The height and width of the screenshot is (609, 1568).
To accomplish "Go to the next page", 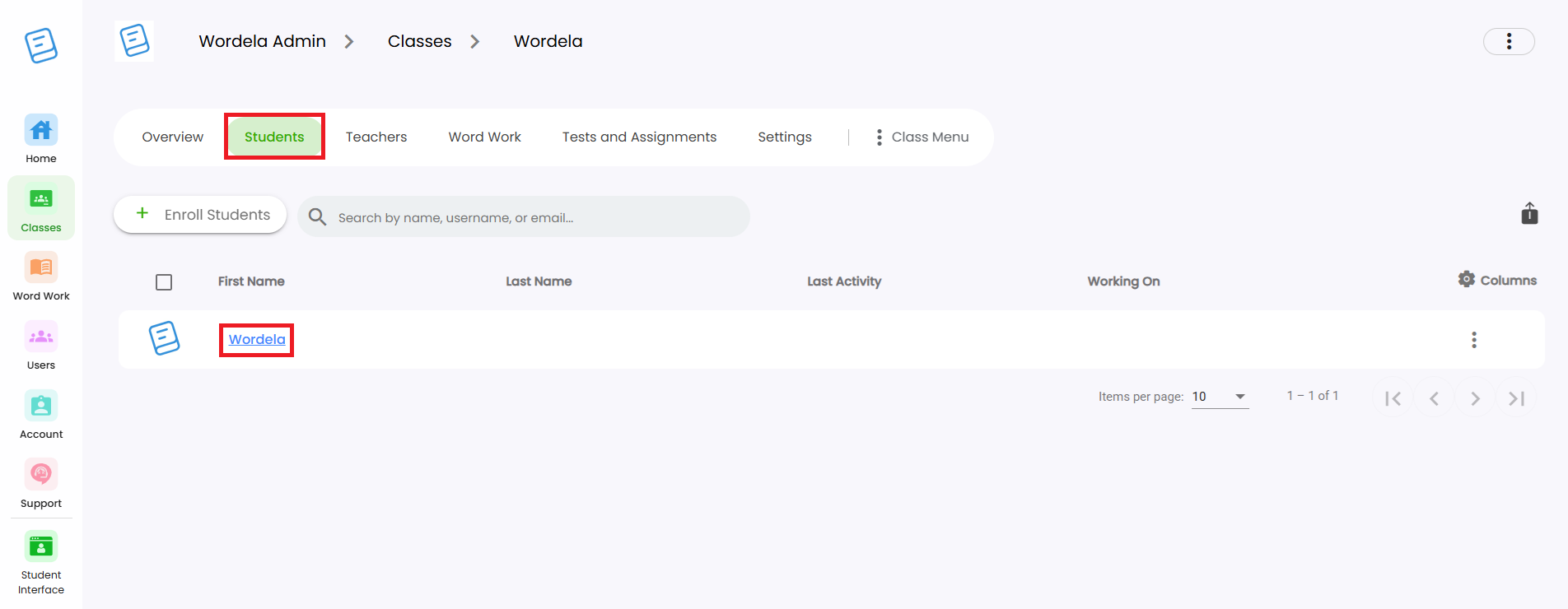I will (1475, 398).
